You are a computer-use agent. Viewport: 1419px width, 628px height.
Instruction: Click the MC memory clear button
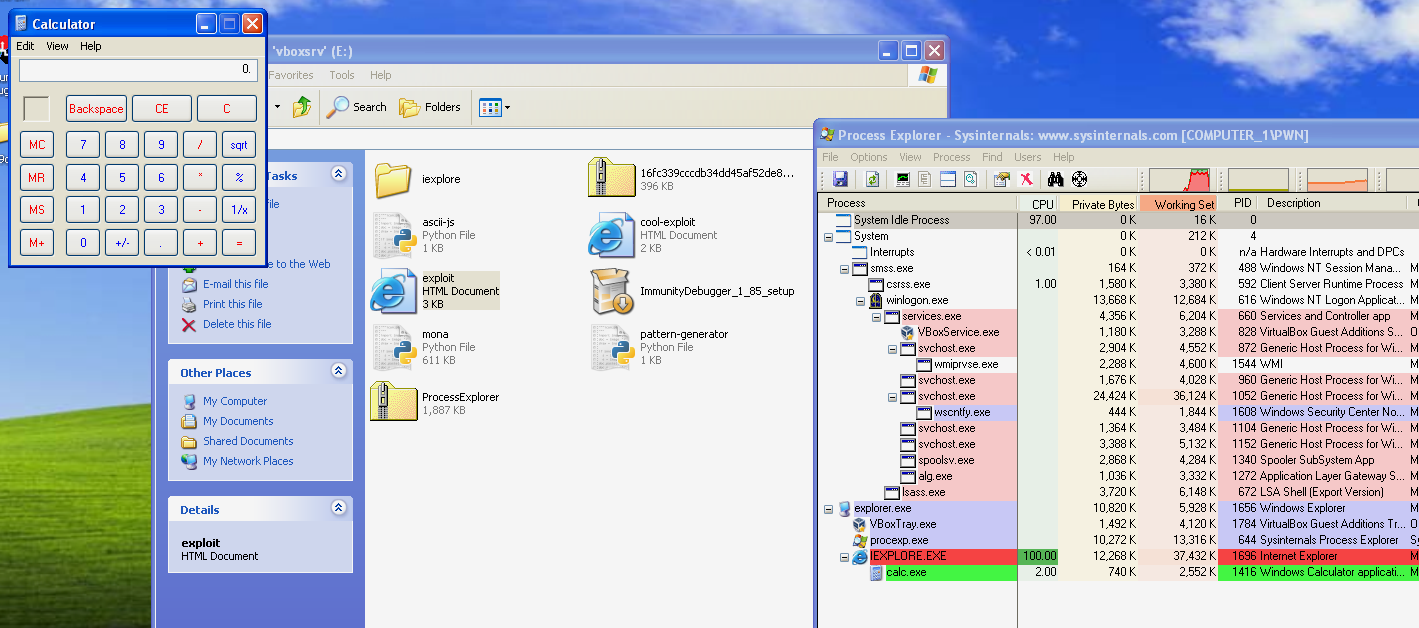pyautogui.click(x=37, y=144)
